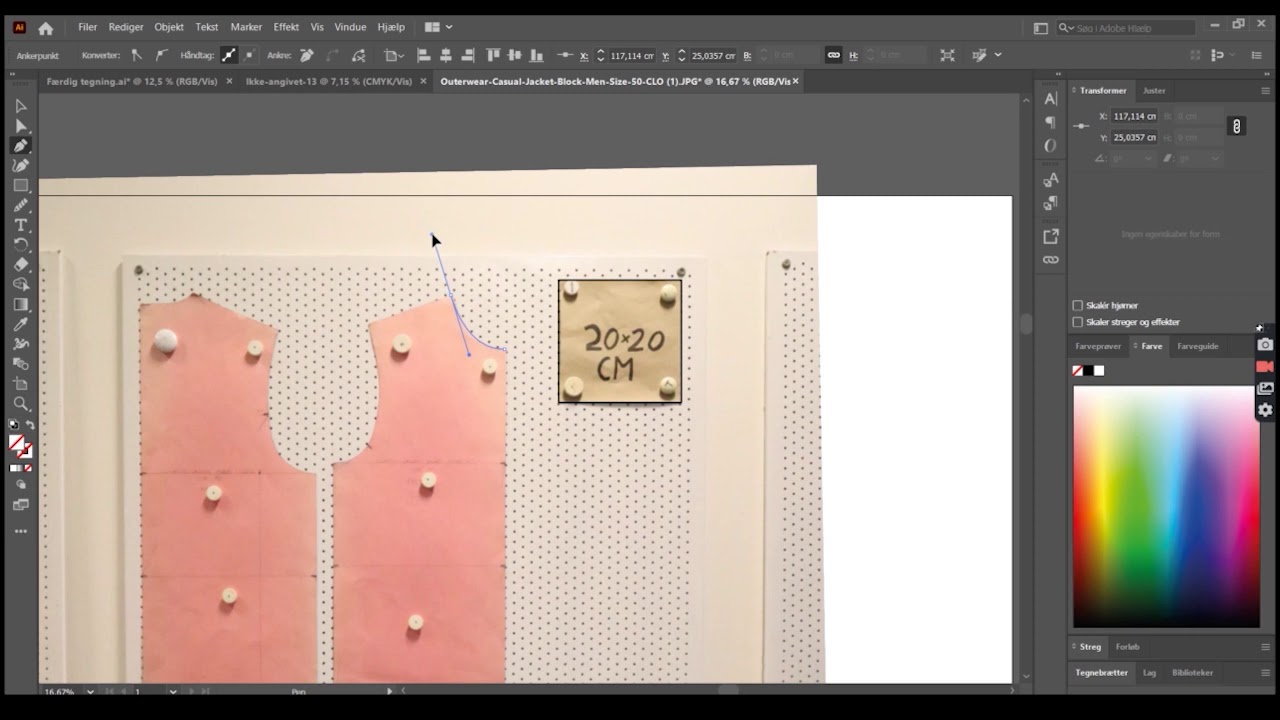Open the zoom level dropdown at bottom
This screenshot has width=1280, height=720.
90,691
